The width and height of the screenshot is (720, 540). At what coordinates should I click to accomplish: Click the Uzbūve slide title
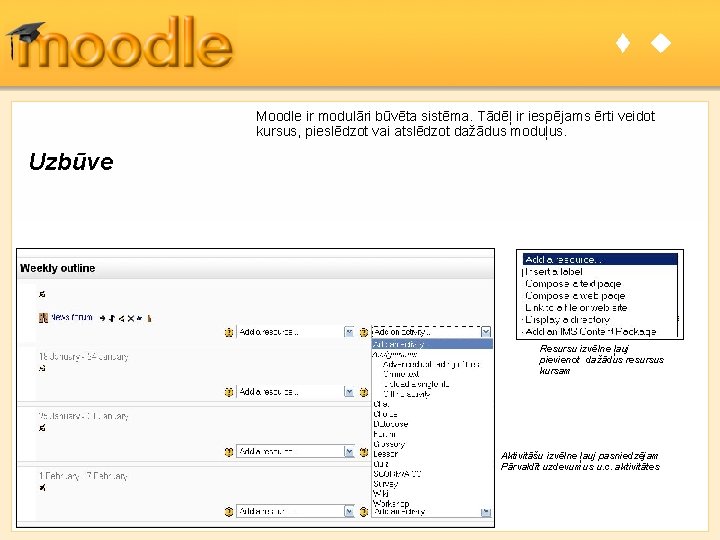(x=71, y=162)
